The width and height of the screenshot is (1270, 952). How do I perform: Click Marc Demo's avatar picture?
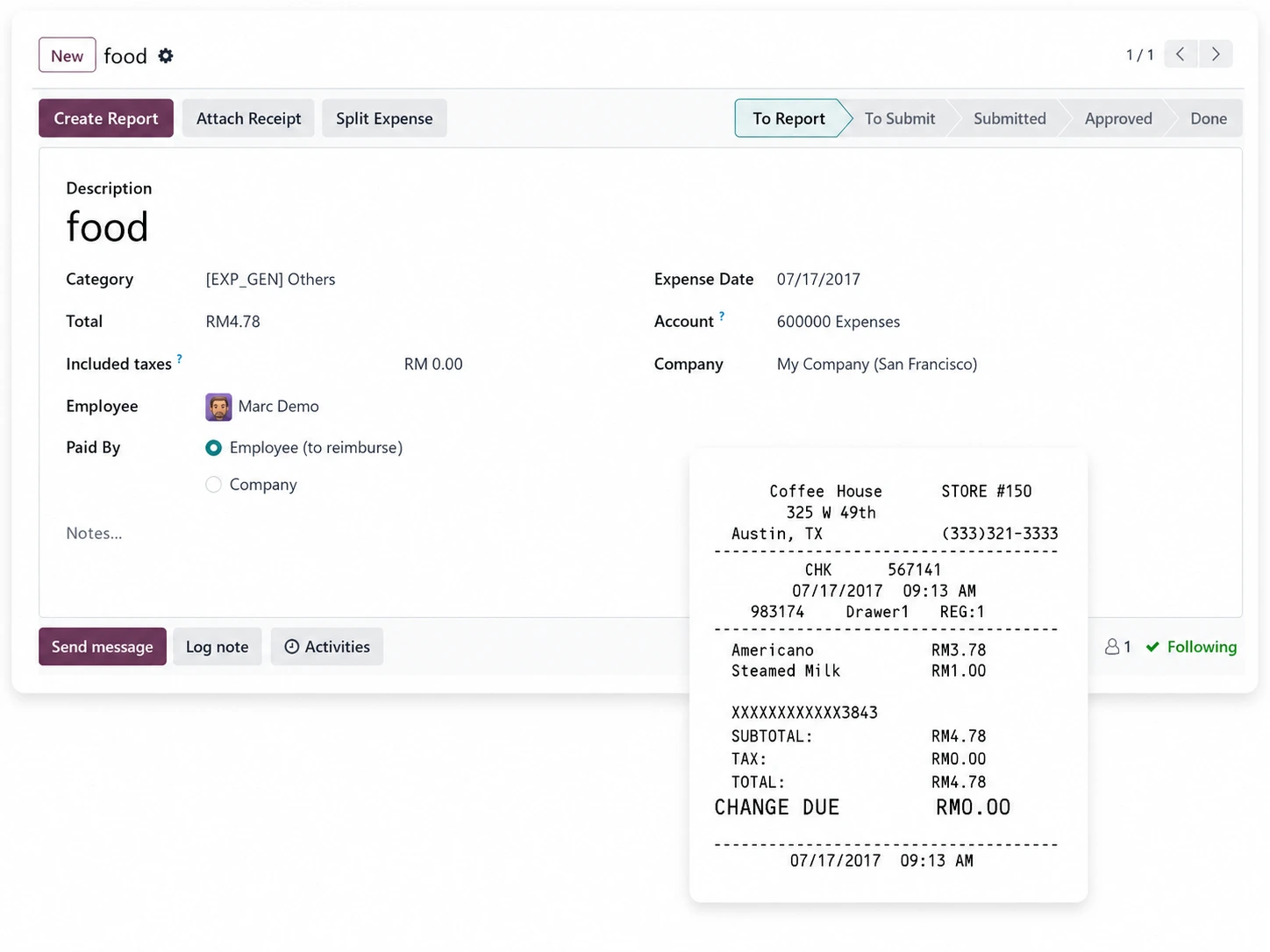(218, 407)
